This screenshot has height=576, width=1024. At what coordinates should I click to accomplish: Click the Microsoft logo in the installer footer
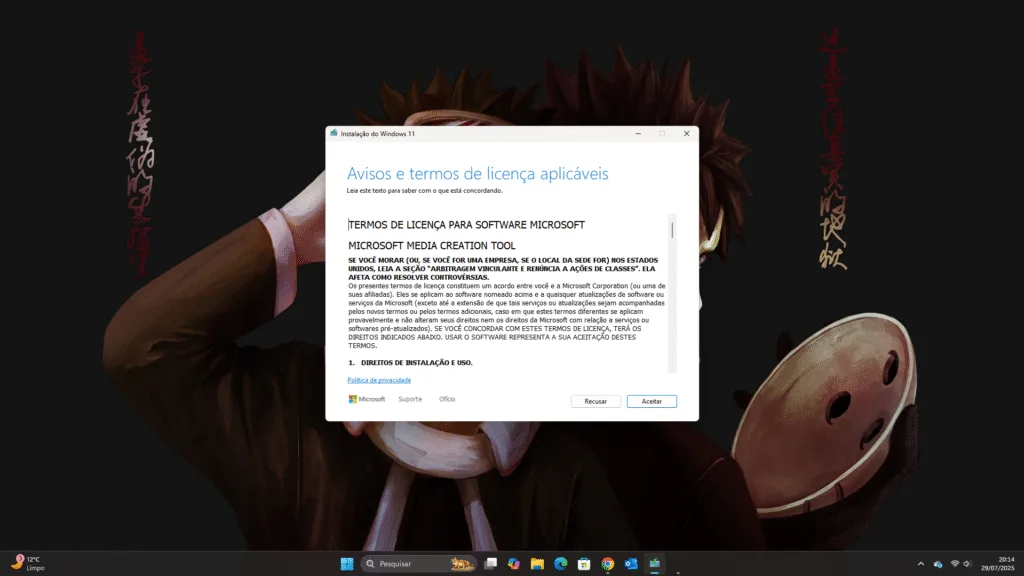click(x=366, y=399)
